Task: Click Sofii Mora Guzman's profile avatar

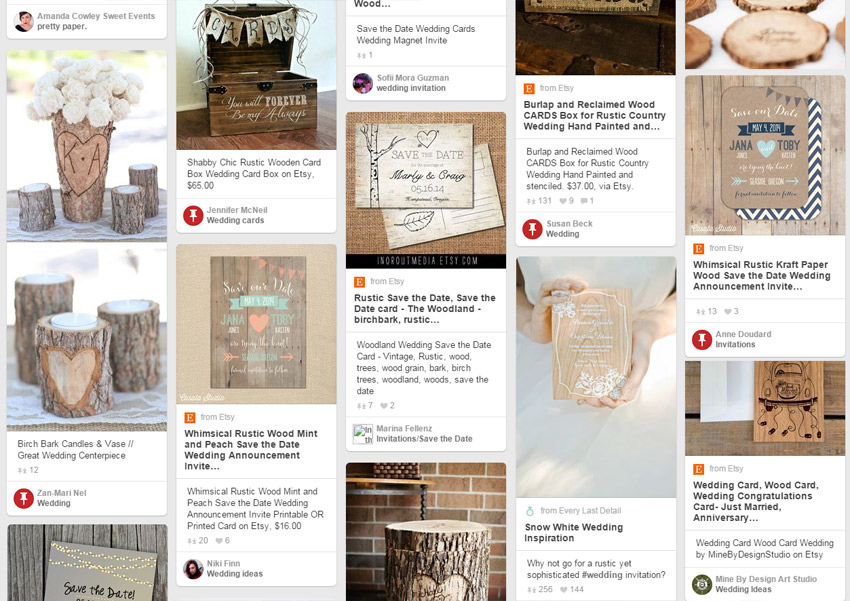Action: (x=362, y=83)
